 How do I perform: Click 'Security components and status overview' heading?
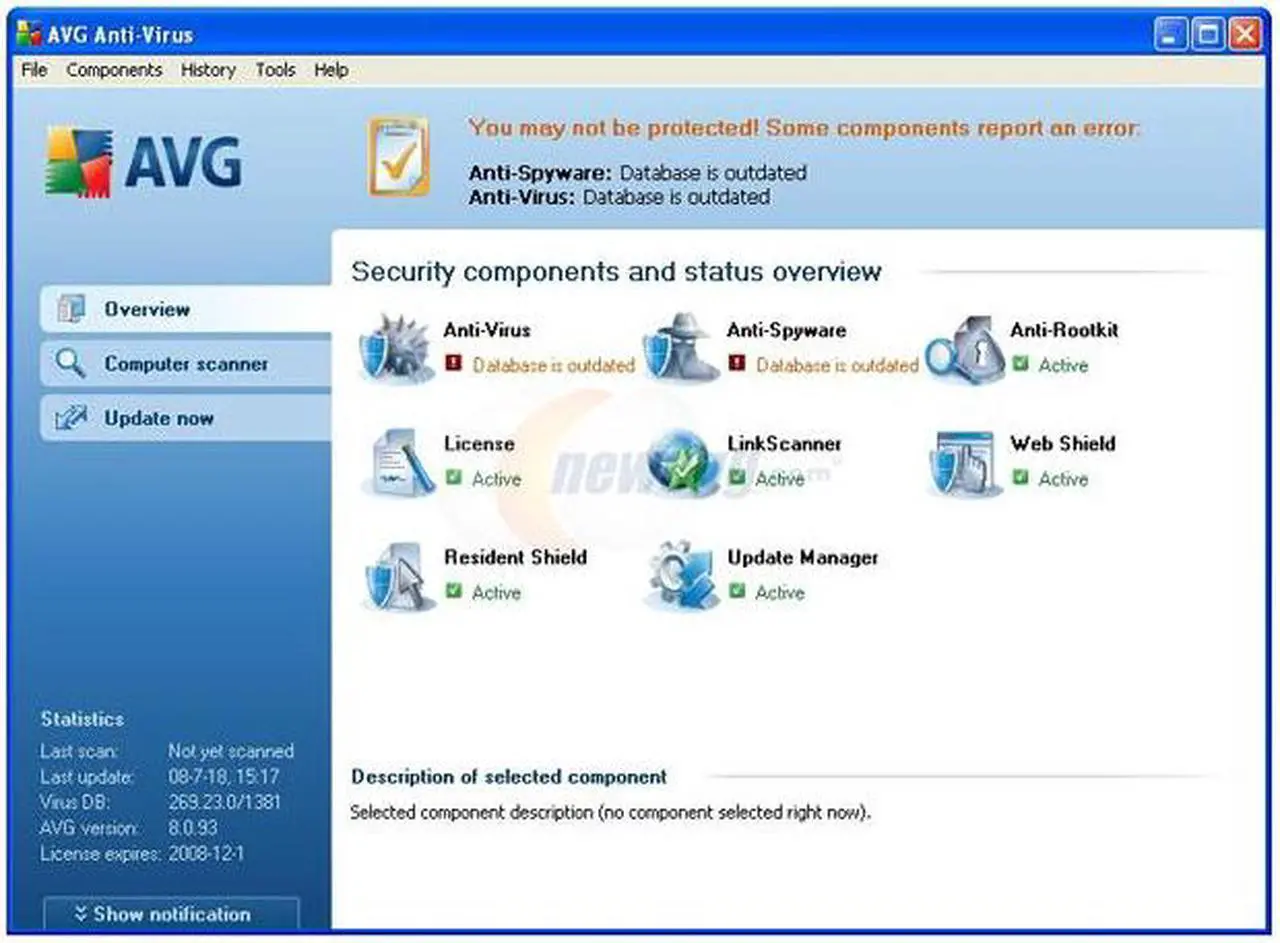(617, 271)
